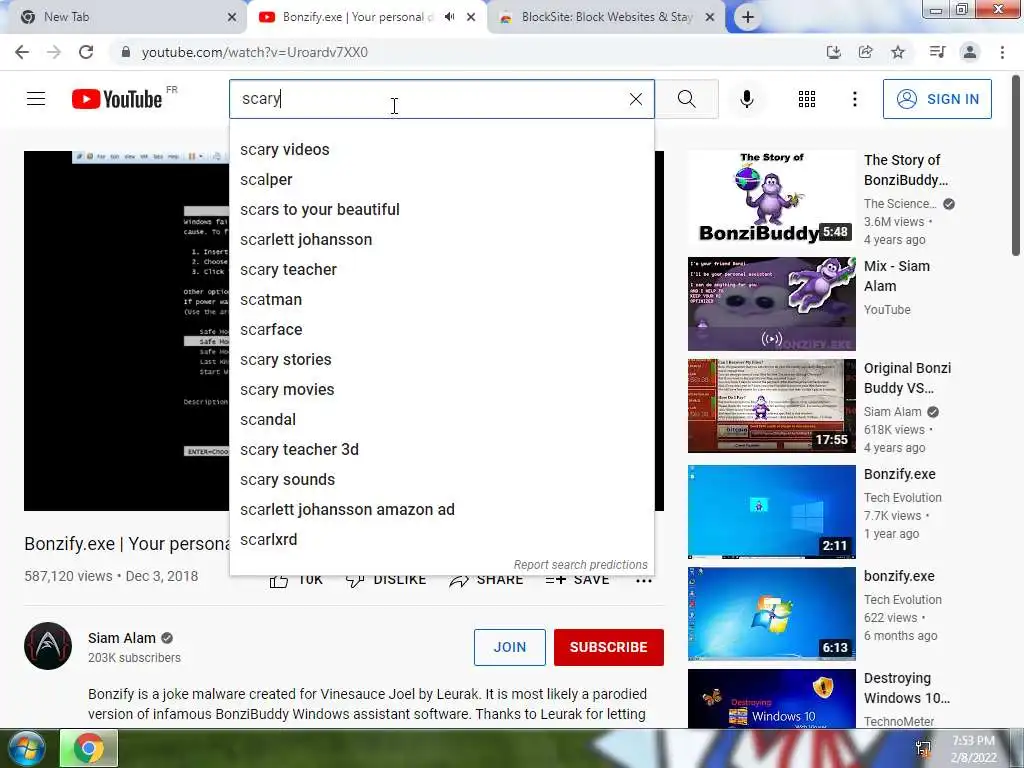
Task: Choose the 'scandal' suggestion
Action: coord(441,420)
